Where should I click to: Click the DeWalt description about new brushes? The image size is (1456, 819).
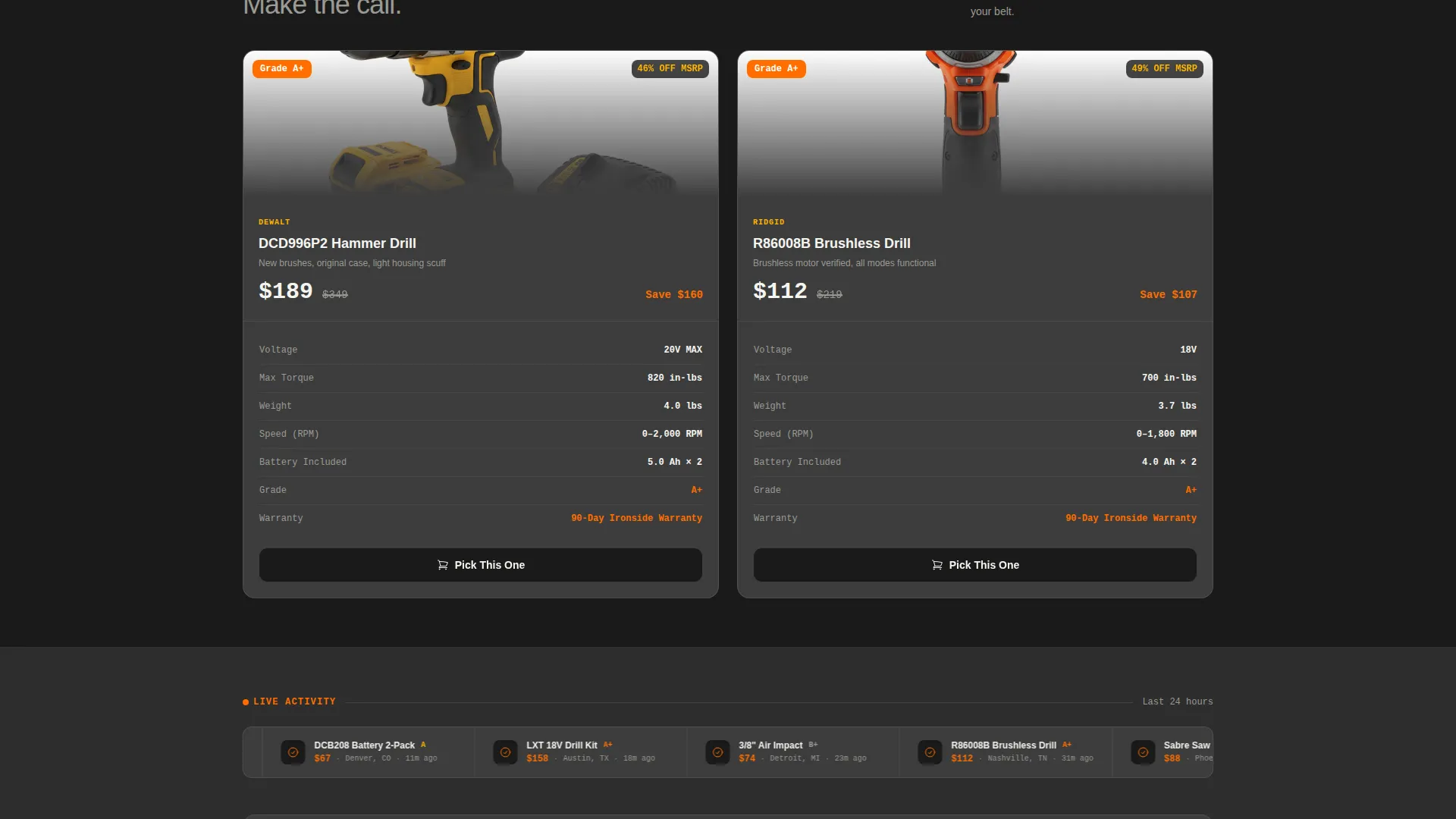tap(352, 263)
